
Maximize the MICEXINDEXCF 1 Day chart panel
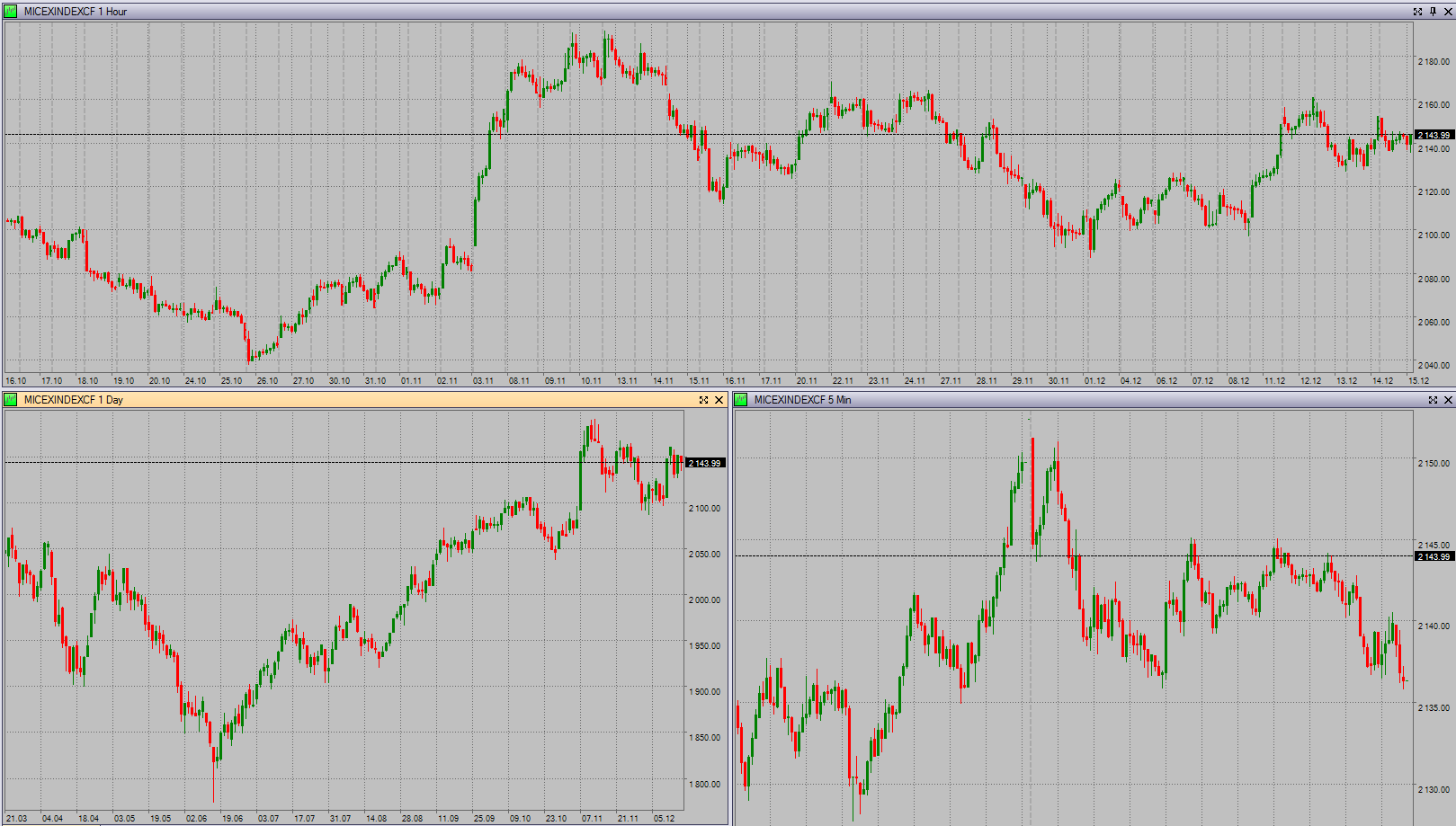pyautogui.click(x=704, y=400)
